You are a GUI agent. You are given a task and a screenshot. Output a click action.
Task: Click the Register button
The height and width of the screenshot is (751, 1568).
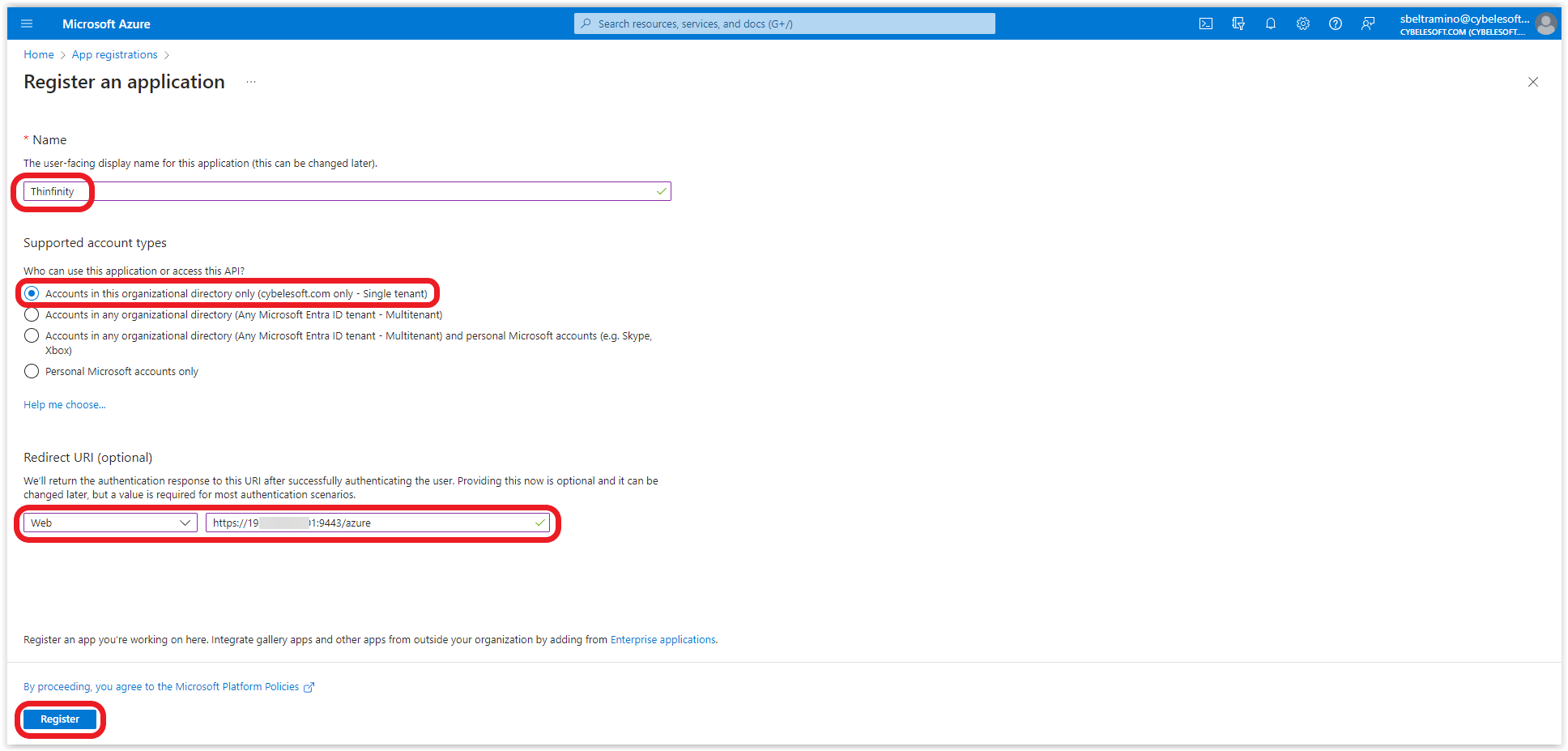click(60, 719)
